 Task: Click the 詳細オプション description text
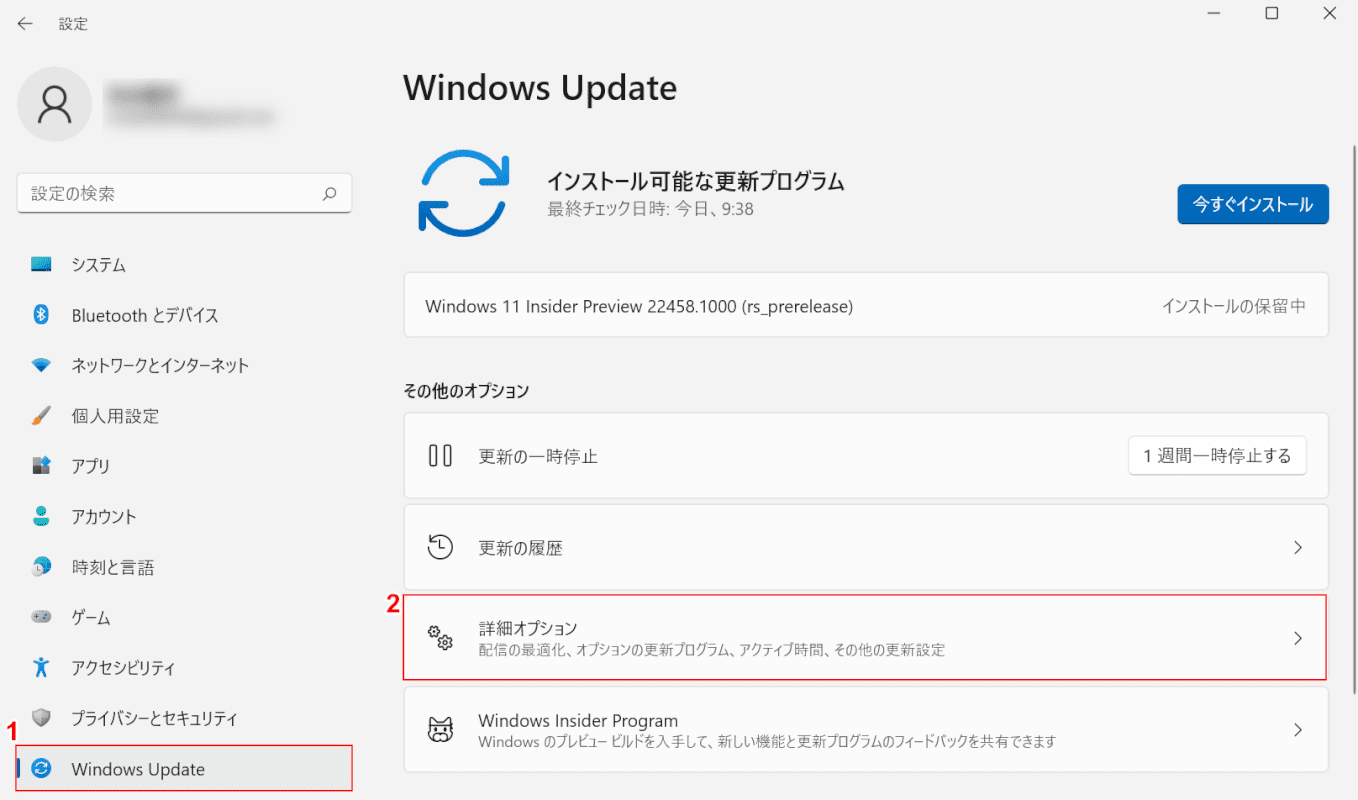click(x=712, y=650)
